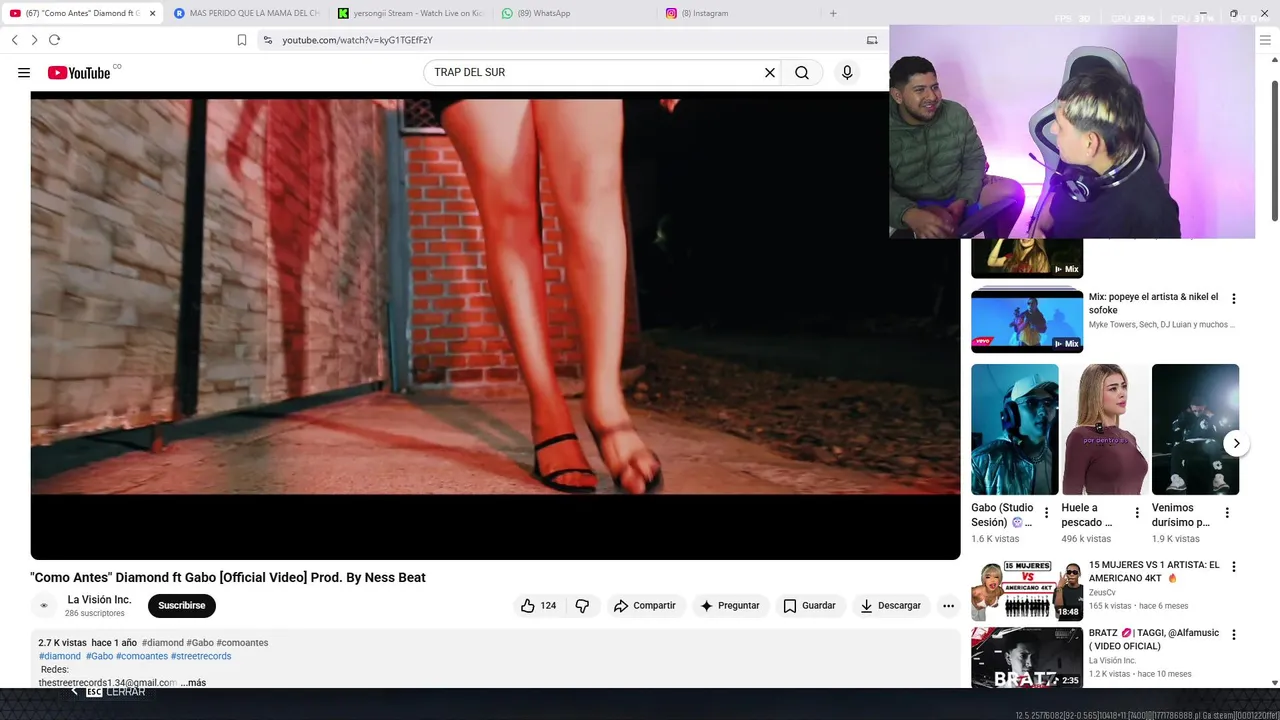Download the video with Descargar
The image size is (1280, 720).
[x=891, y=605]
